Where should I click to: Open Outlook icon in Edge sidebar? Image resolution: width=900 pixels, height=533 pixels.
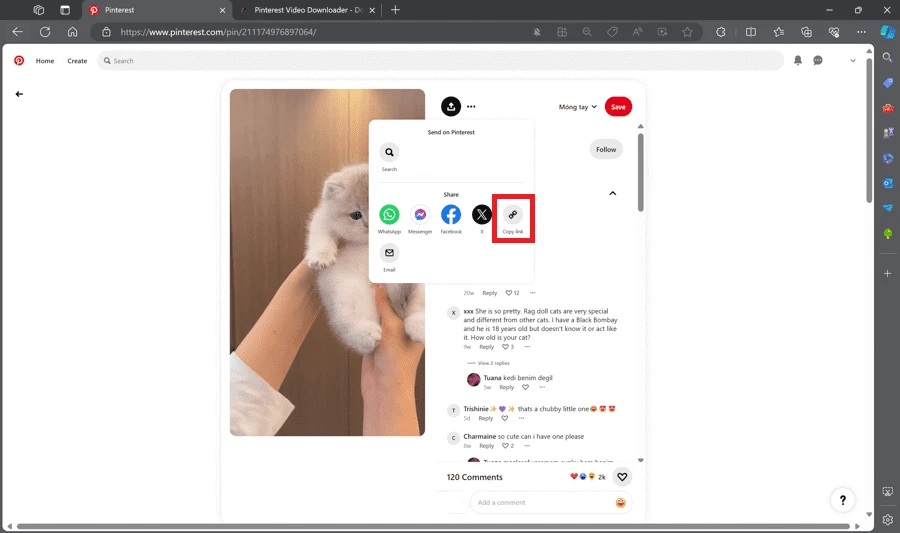pyautogui.click(x=888, y=183)
